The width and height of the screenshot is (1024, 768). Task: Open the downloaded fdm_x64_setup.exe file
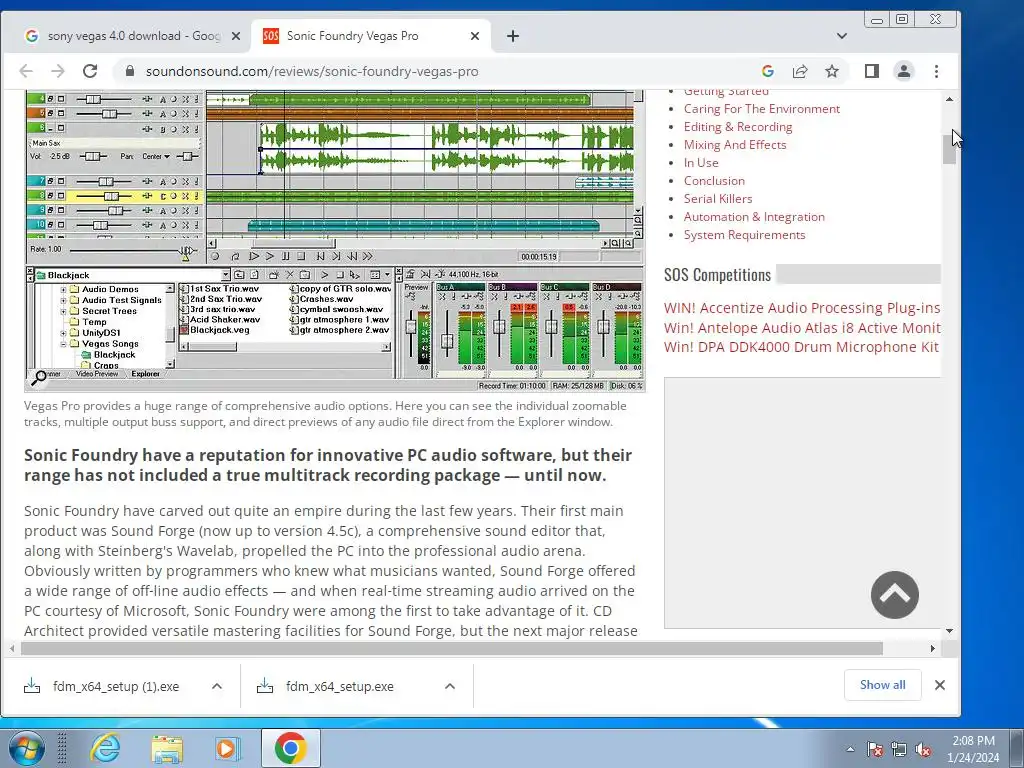340,686
